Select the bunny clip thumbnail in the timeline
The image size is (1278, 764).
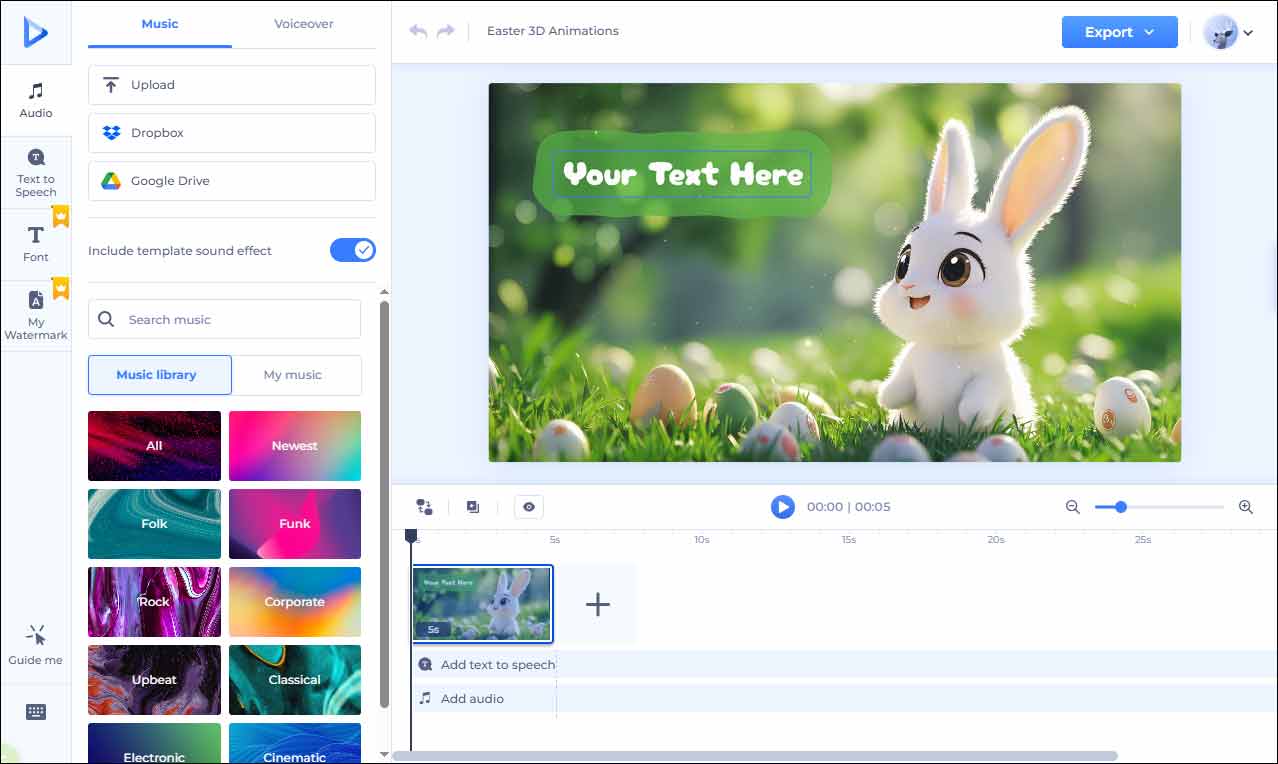(482, 604)
